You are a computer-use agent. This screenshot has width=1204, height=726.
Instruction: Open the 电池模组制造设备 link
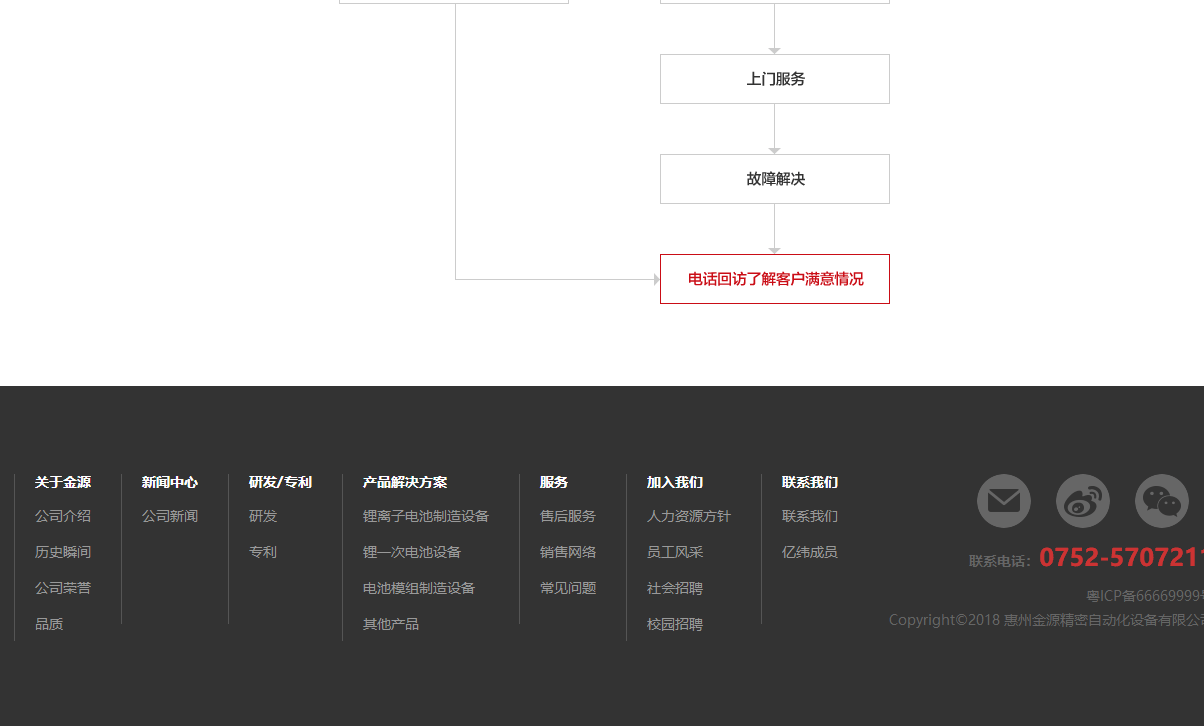[x=419, y=587]
